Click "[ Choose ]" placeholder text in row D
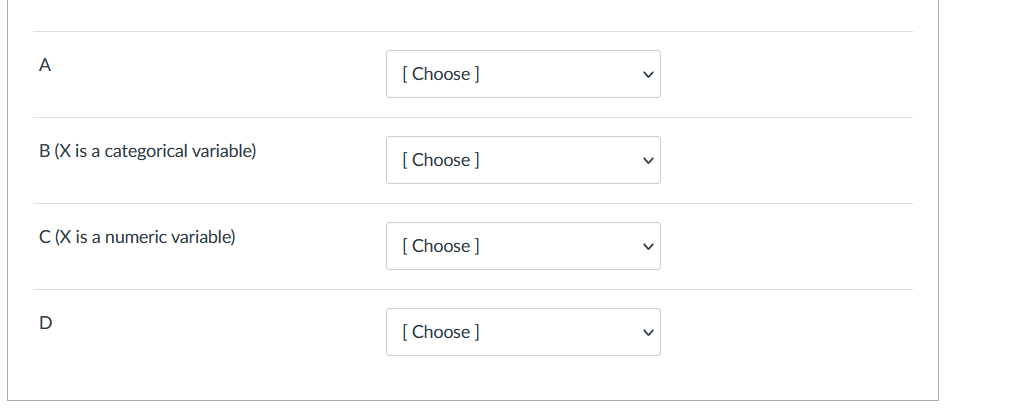The width and height of the screenshot is (1032, 417). pos(439,332)
